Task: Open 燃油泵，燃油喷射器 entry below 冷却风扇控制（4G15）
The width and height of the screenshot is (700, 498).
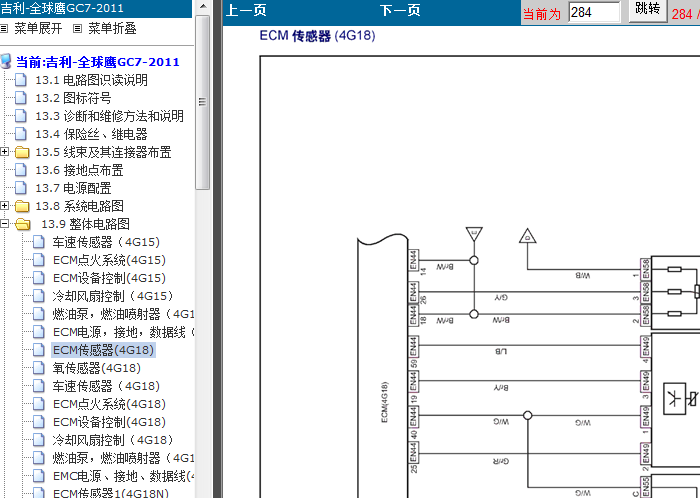Action: pos(123,314)
